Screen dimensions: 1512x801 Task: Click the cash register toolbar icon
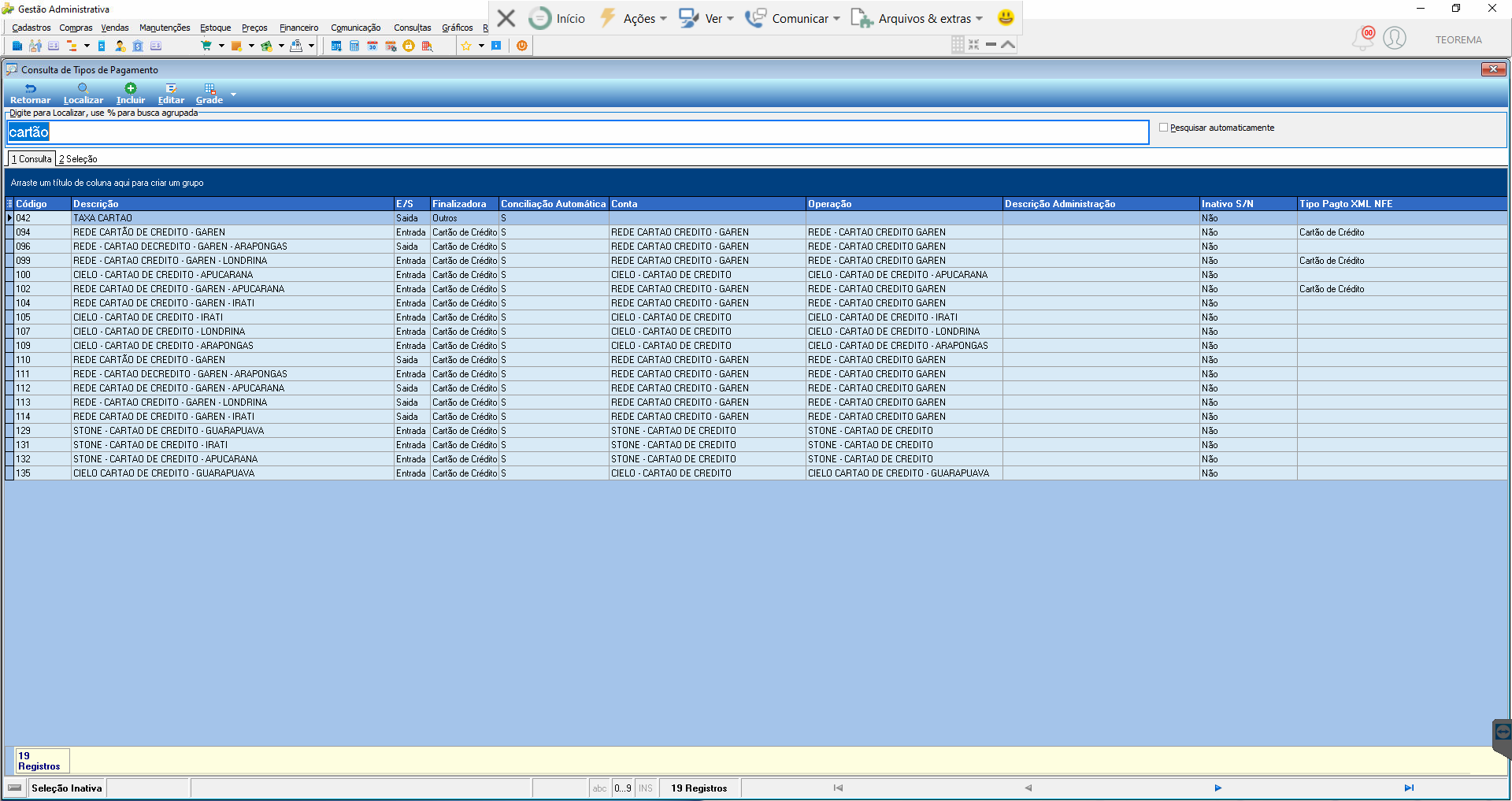[x=296, y=46]
